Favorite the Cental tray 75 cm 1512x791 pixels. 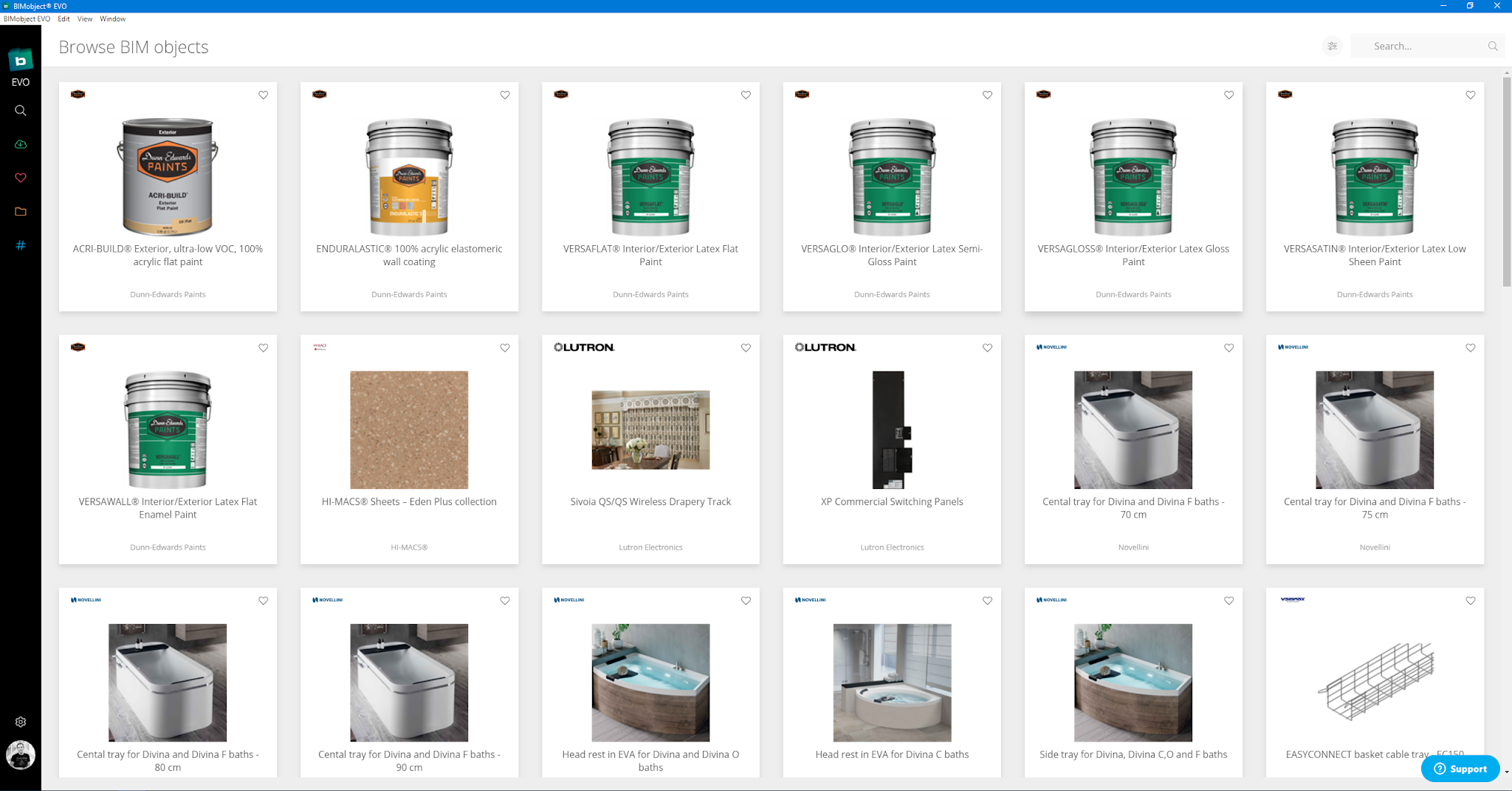(1471, 348)
